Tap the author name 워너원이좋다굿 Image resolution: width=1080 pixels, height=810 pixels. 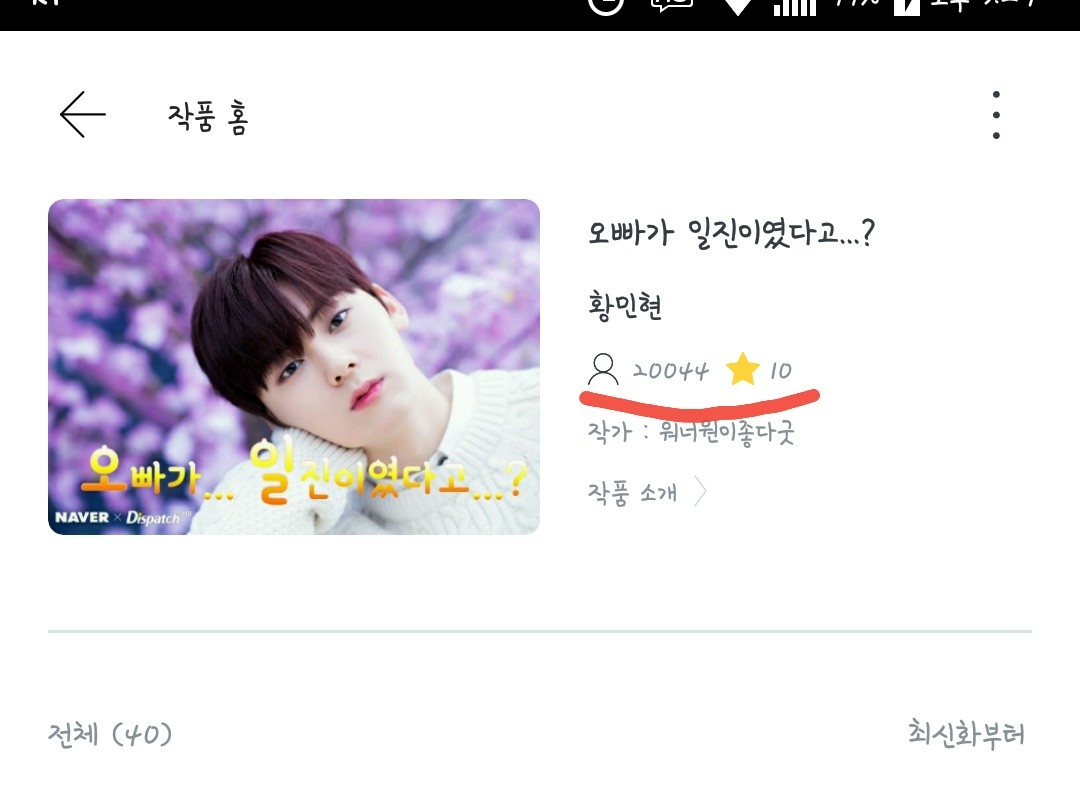[x=727, y=433]
